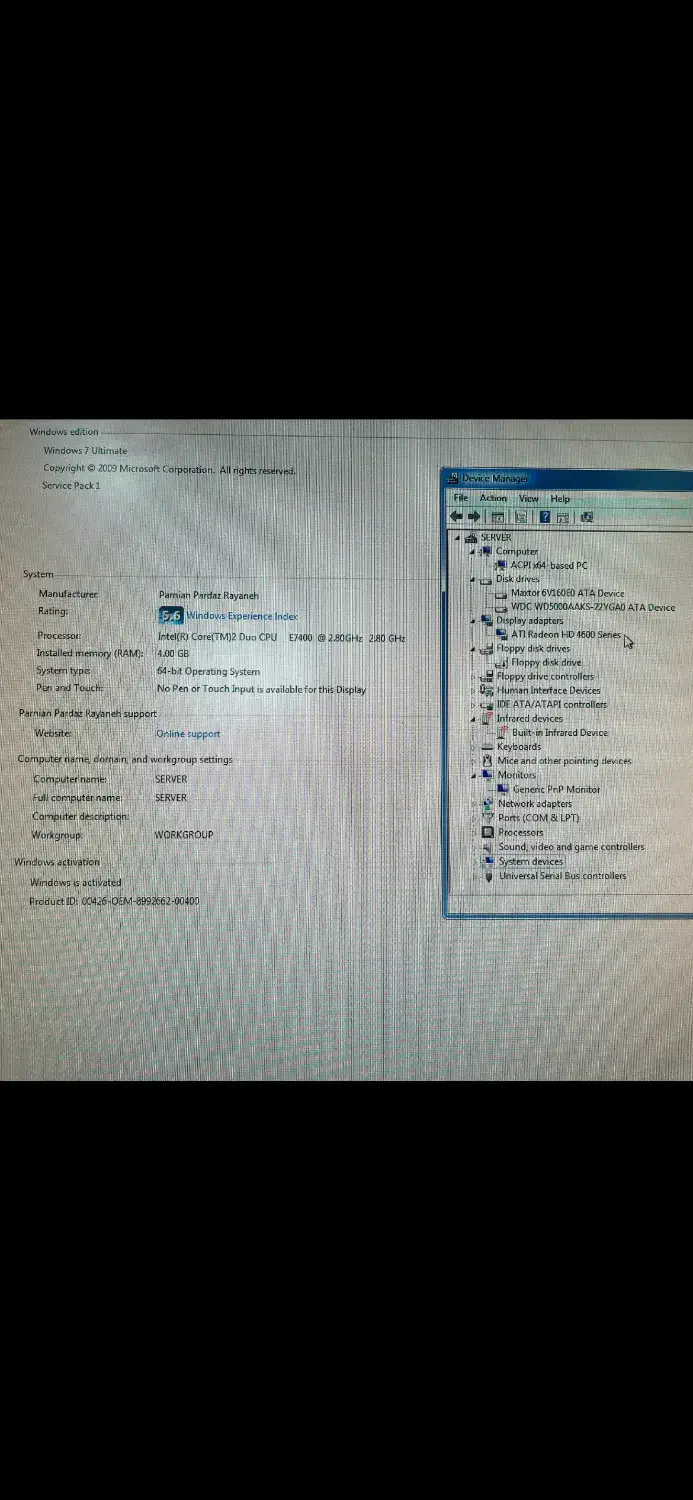Select the System devices tree entry
Viewport: 693px width, 1500px height.
(x=531, y=862)
